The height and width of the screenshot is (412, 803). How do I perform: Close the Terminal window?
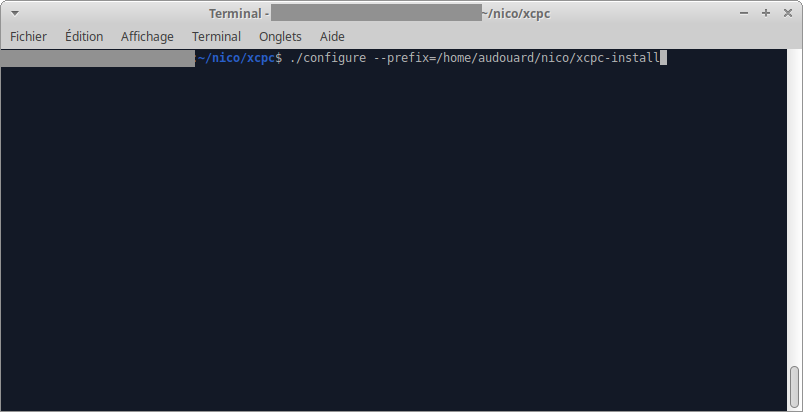[x=786, y=14]
